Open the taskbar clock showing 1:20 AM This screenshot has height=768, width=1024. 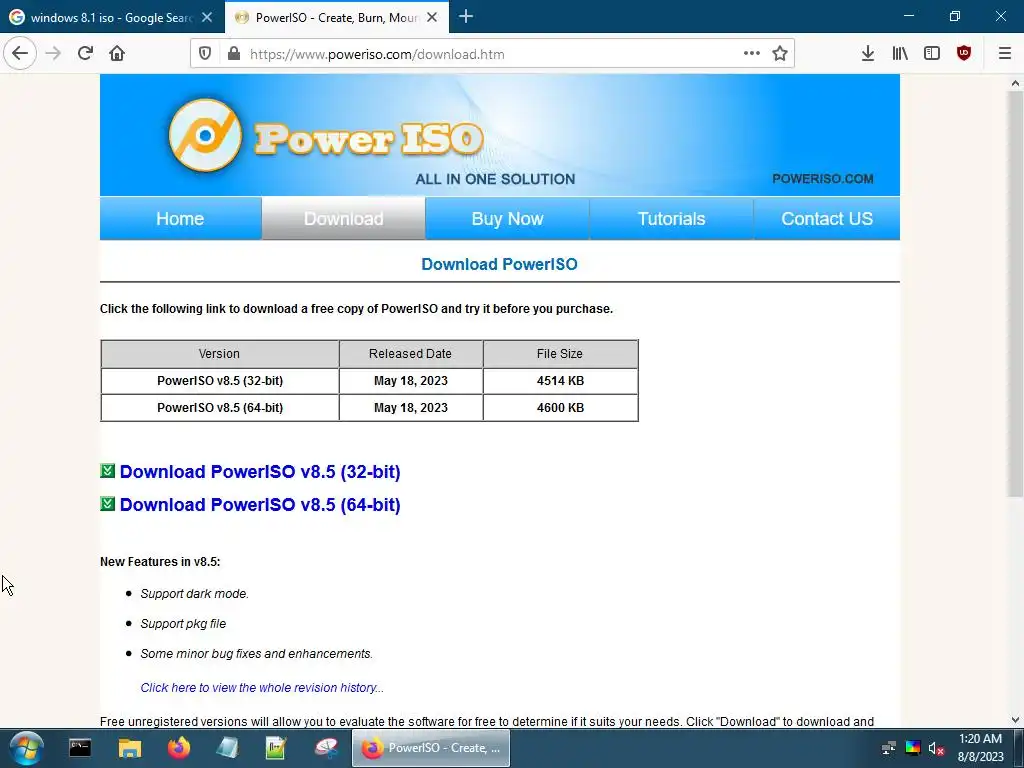click(980, 748)
